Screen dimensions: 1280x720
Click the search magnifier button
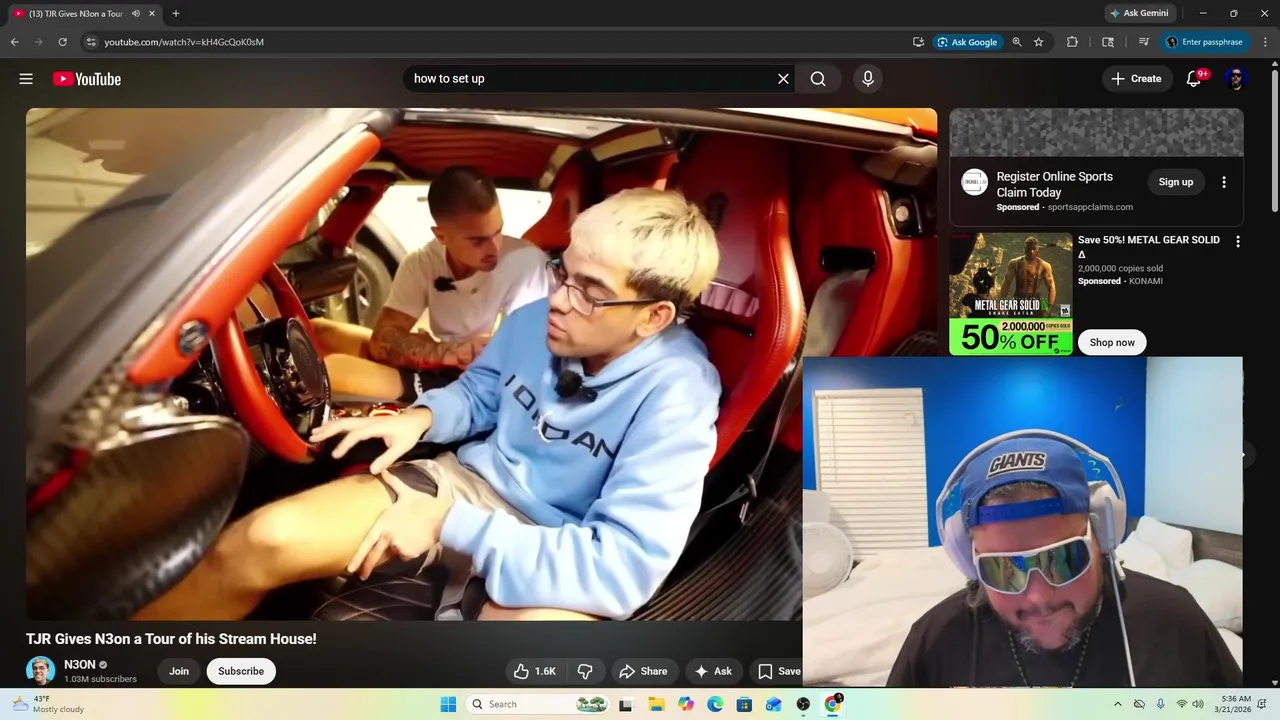click(818, 79)
